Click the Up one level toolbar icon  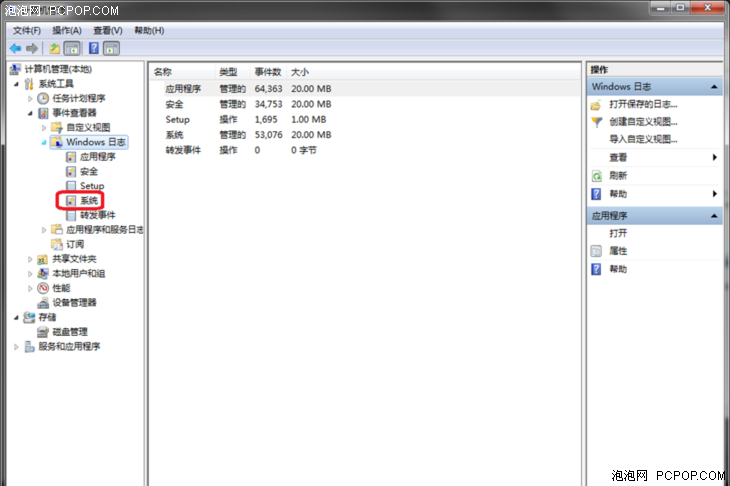tap(54, 48)
